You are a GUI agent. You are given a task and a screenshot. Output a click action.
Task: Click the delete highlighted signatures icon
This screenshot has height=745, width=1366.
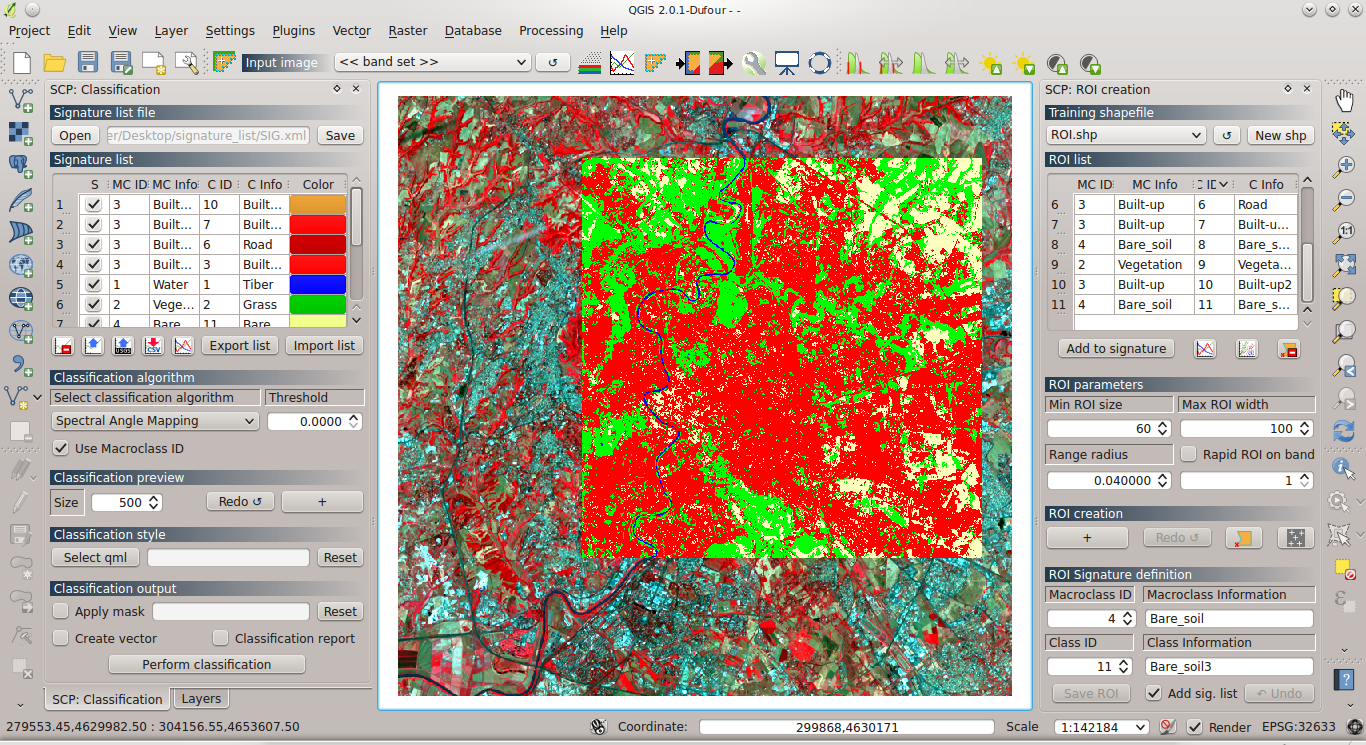click(62, 344)
